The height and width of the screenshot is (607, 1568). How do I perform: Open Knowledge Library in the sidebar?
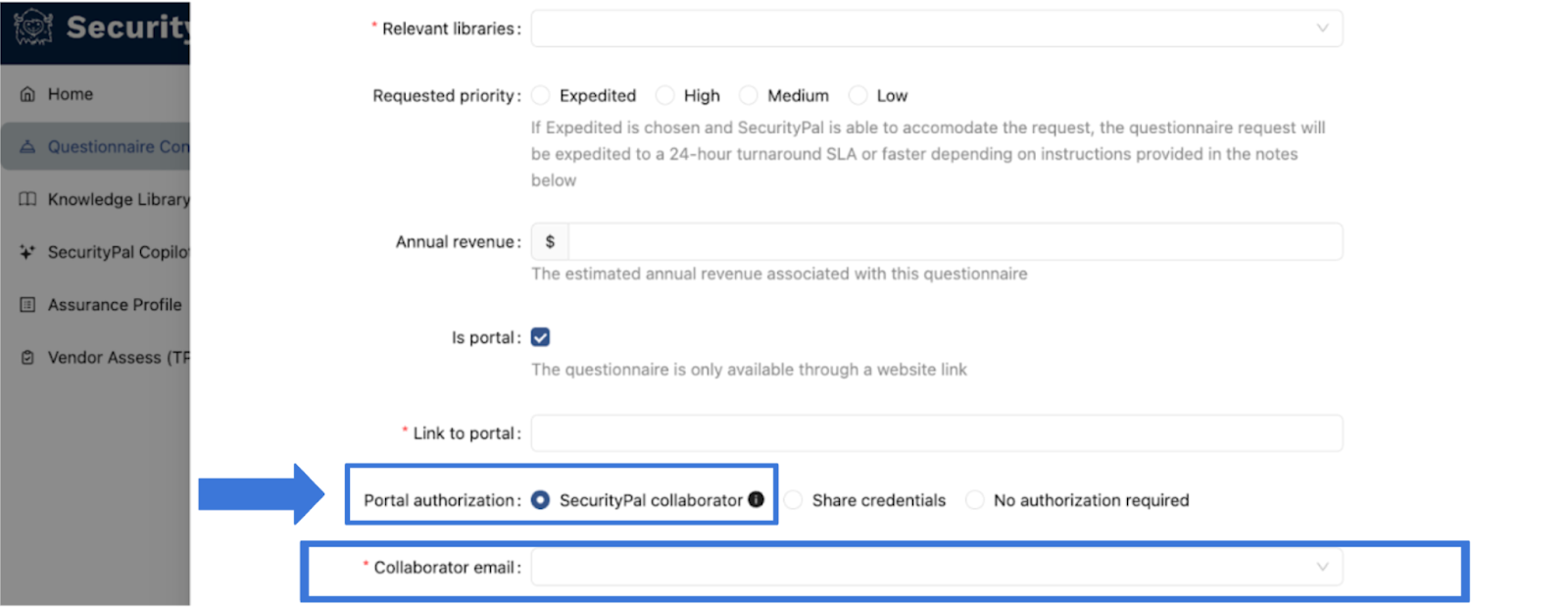[95, 199]
